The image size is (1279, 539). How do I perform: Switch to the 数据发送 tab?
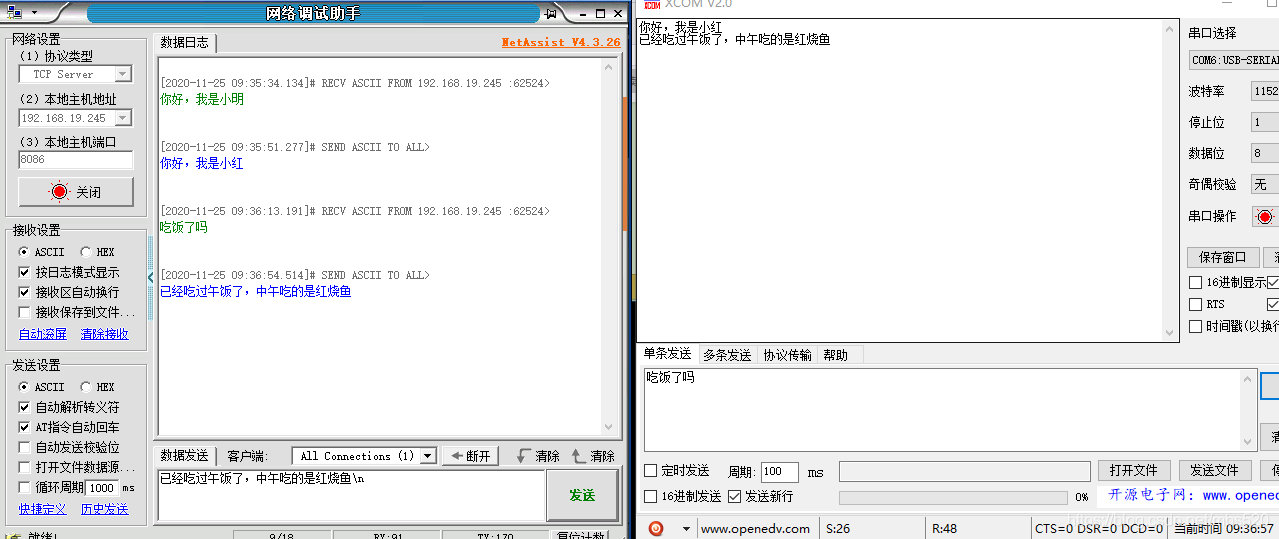pos(185,456)
